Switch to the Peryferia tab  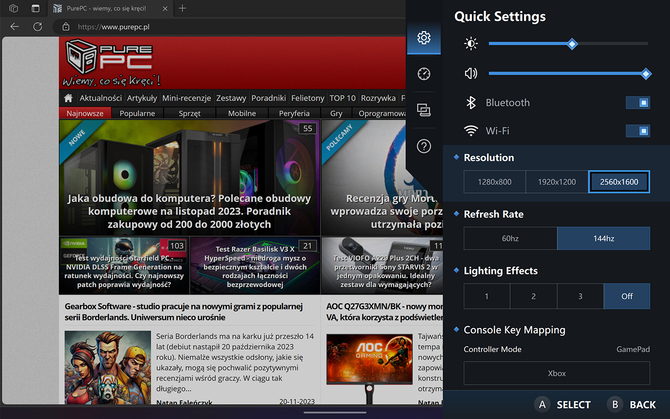[294, 113]
